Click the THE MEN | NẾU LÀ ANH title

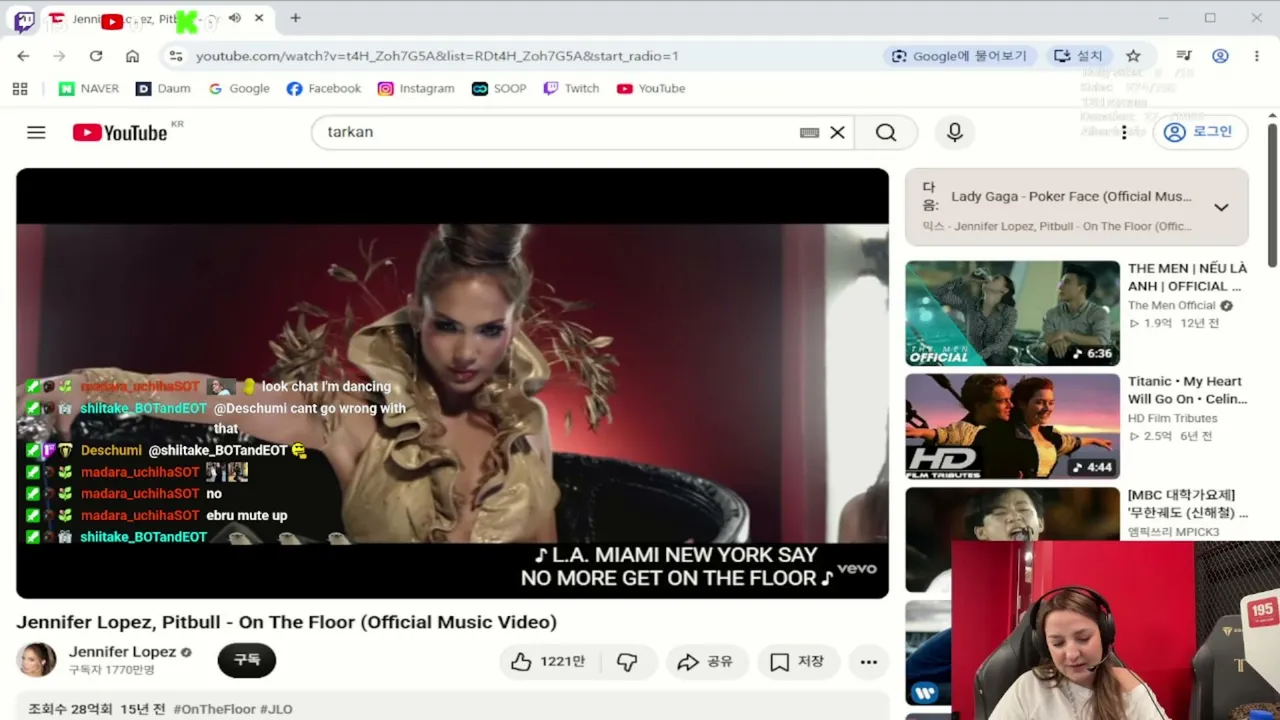coord(1188,277)
